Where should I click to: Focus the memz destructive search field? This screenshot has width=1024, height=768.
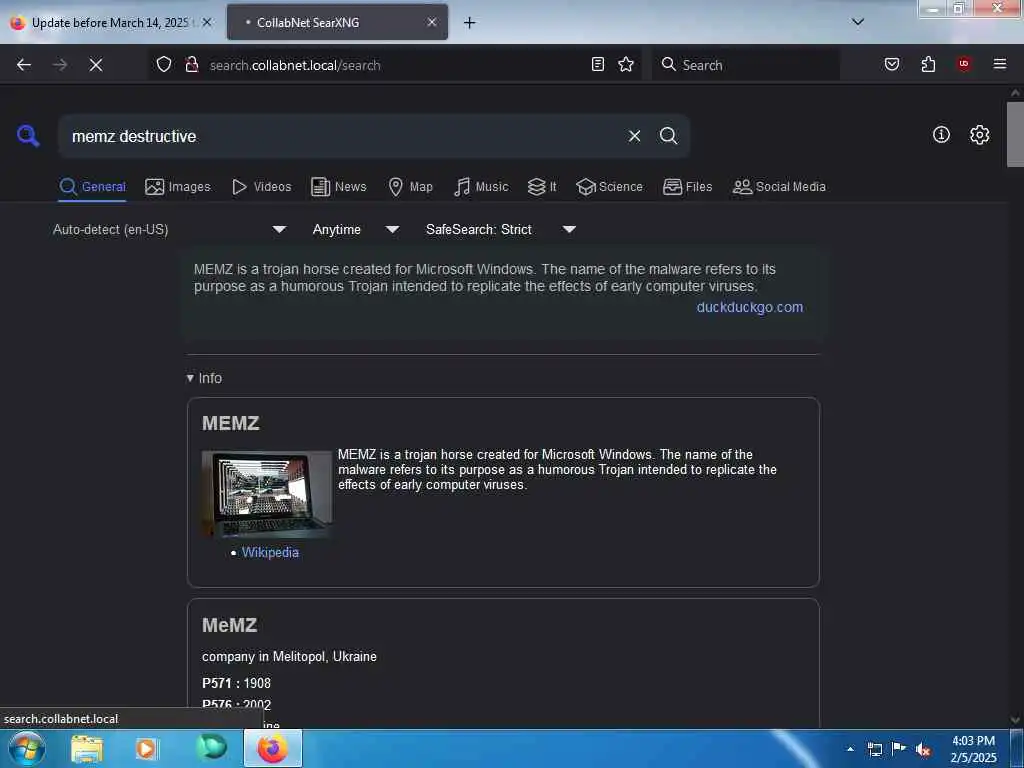pos(345,136)
